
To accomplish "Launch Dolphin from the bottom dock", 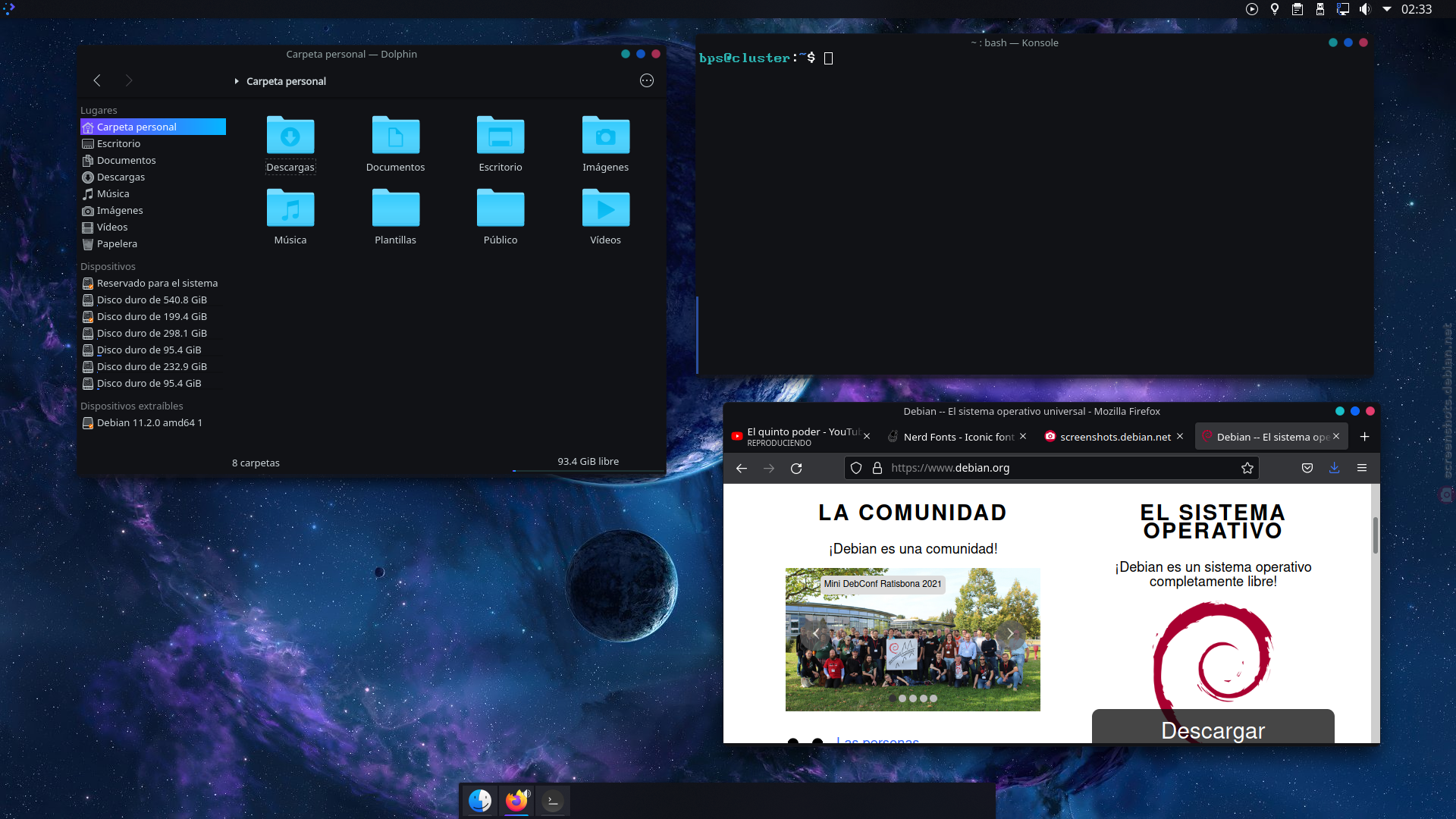I will [x=480, y=800].
